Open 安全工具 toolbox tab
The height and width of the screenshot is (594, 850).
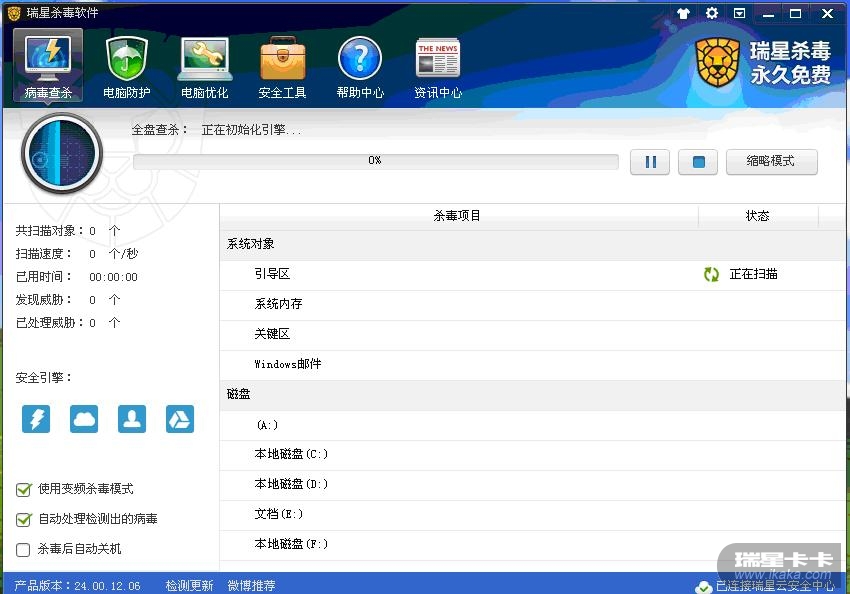coord(282,66)
